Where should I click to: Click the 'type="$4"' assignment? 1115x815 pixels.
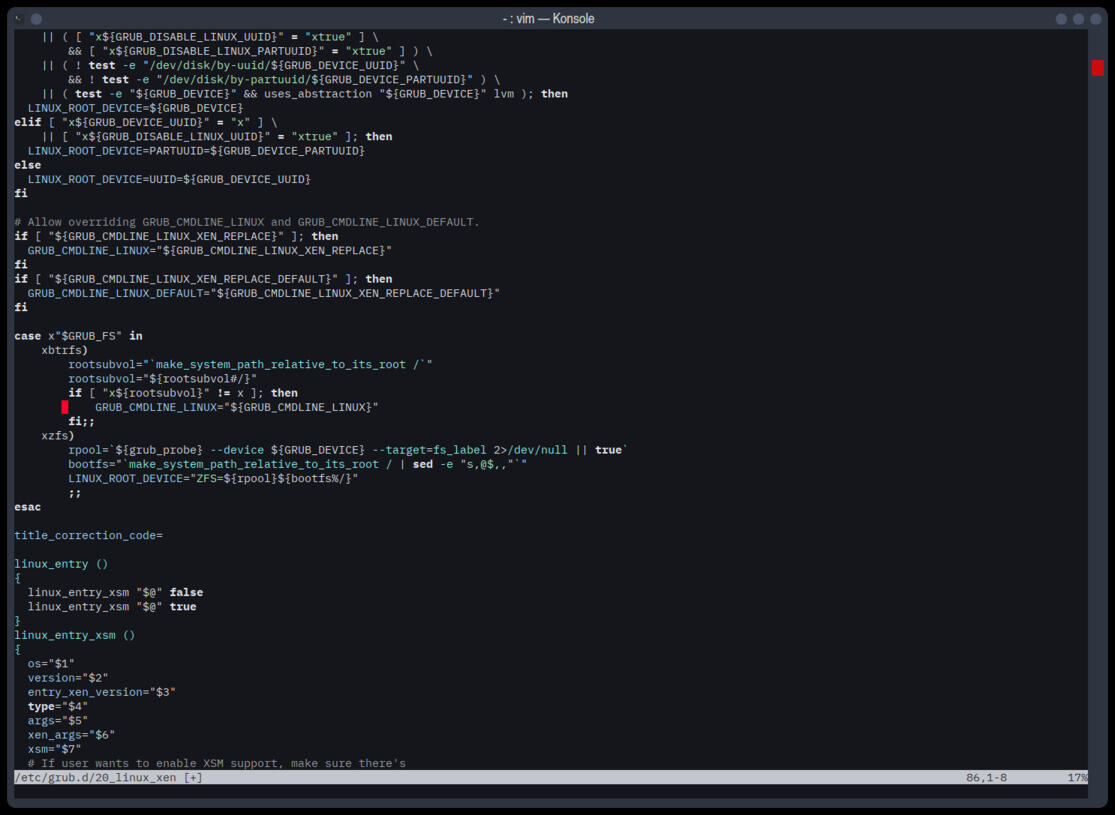[x=58, y=705]
